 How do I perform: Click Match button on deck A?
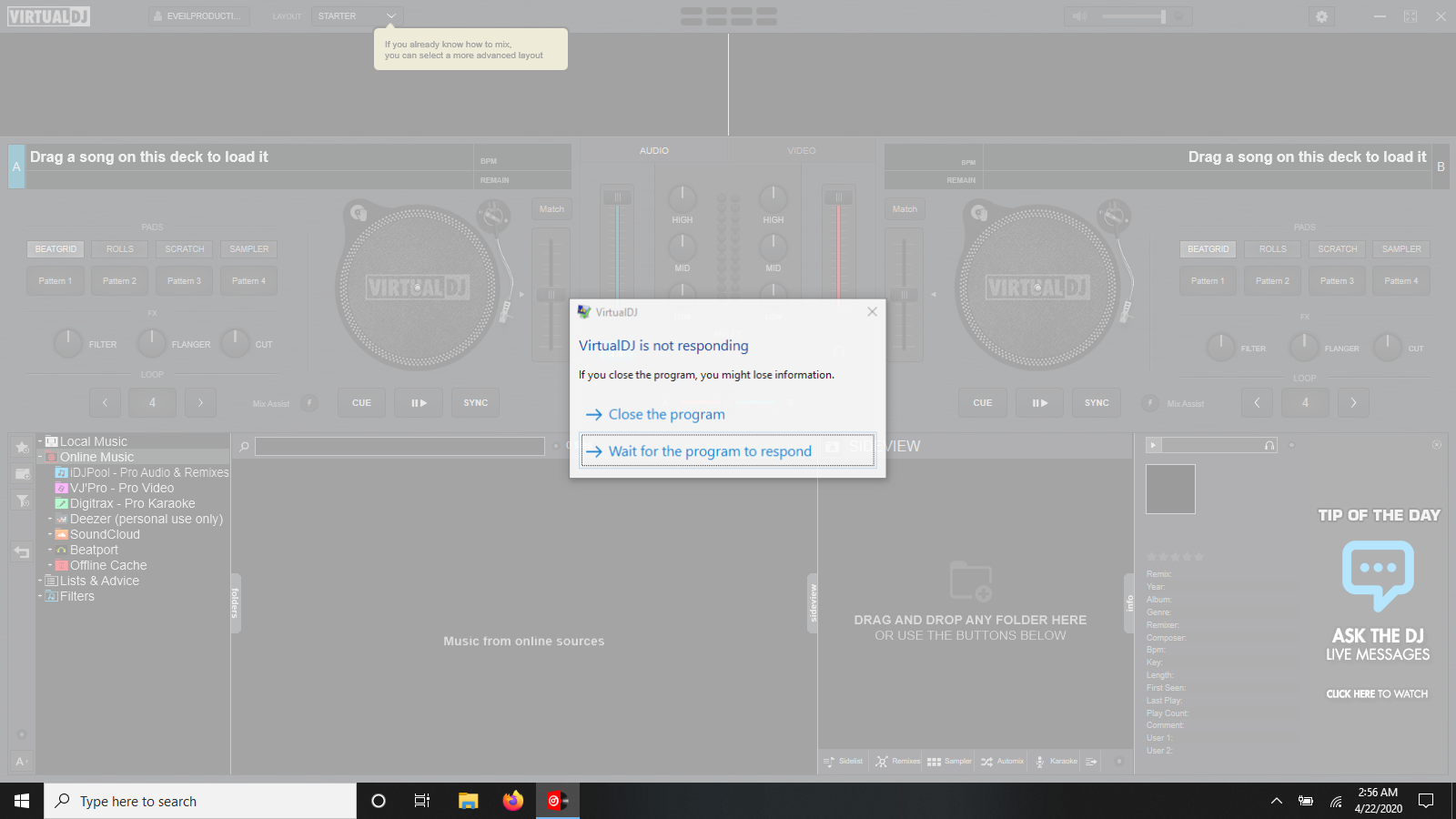click(x=551, y=209)
